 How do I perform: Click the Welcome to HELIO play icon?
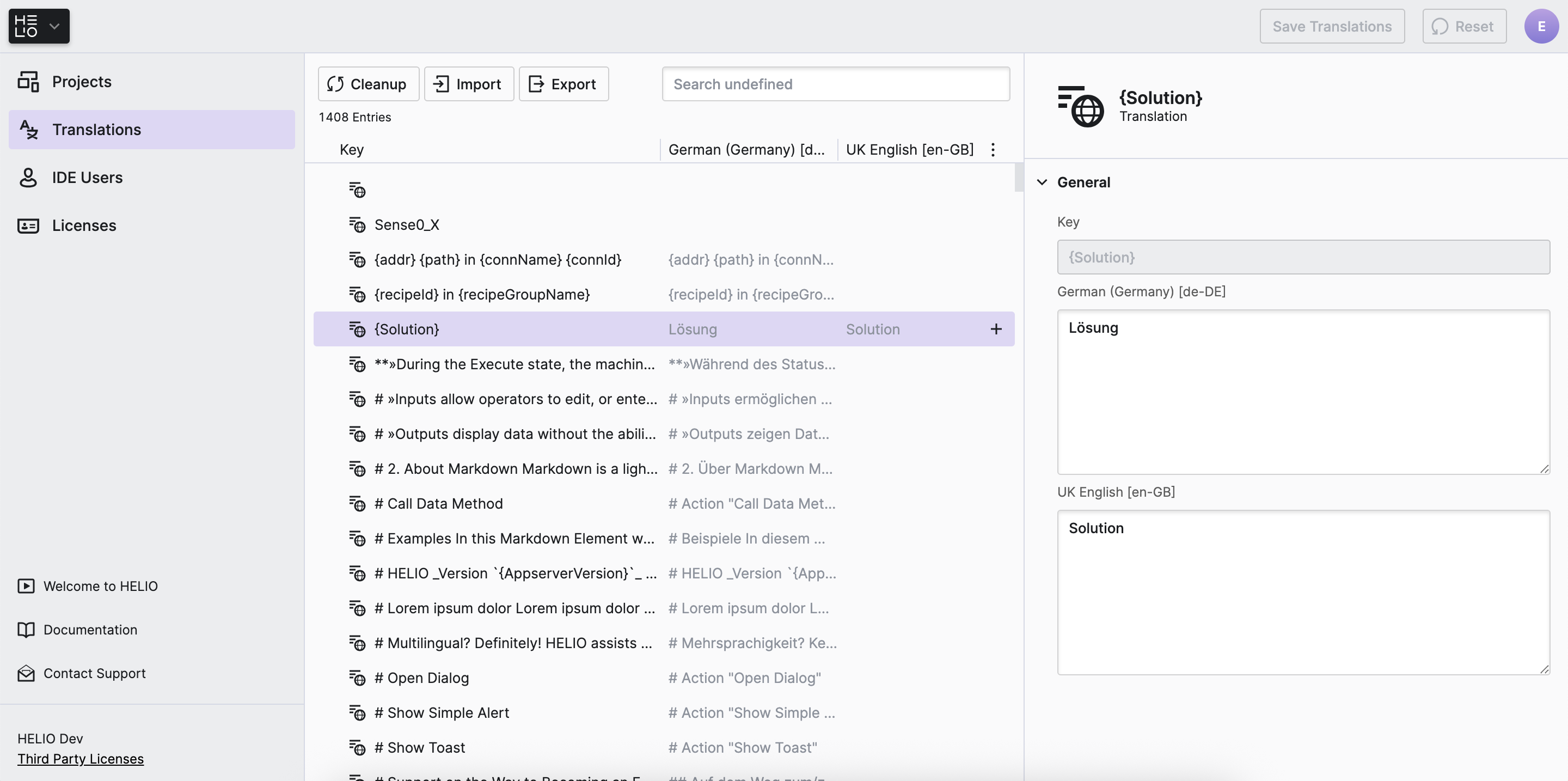[x=26, y=586]
